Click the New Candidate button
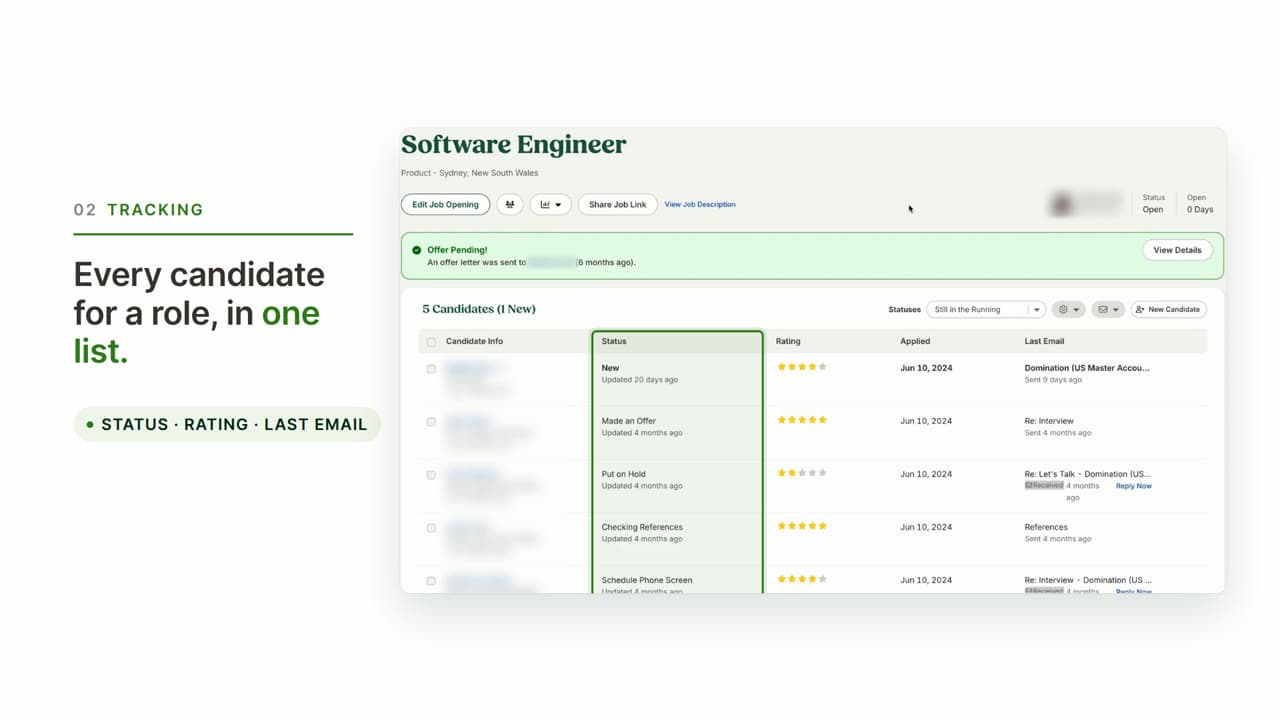The width and height of the screenshot is (1280, 720). [1168, 310]
